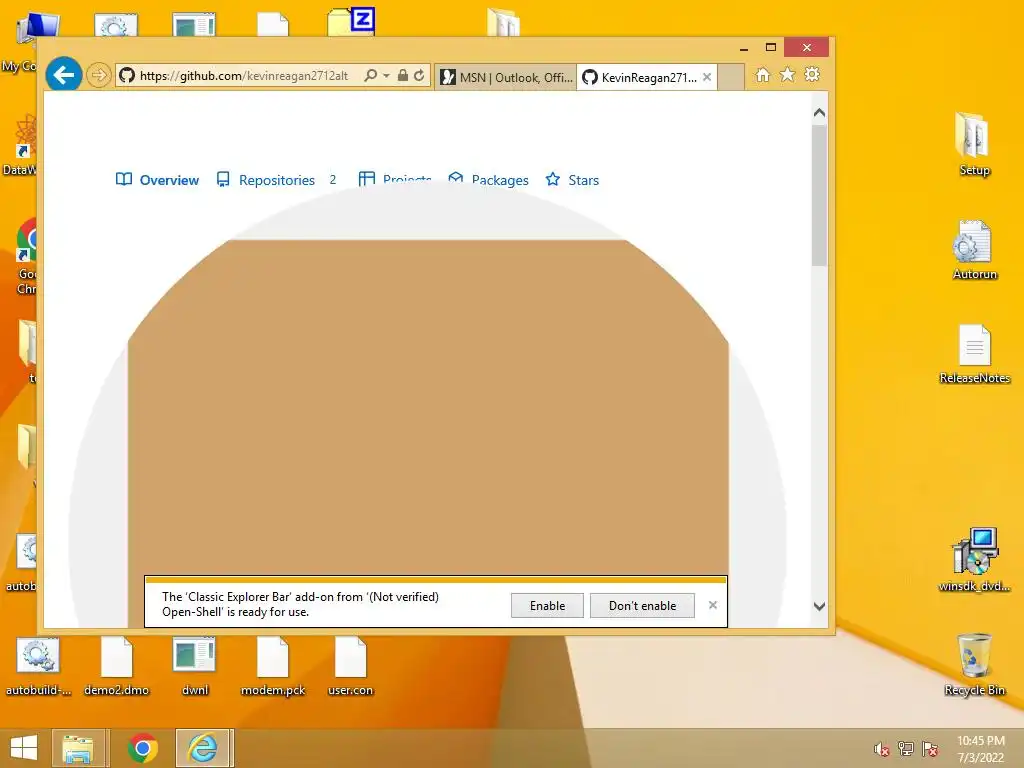Click the repositories count 2
This screenshot has width=1024, height=768.
(332, 180)
